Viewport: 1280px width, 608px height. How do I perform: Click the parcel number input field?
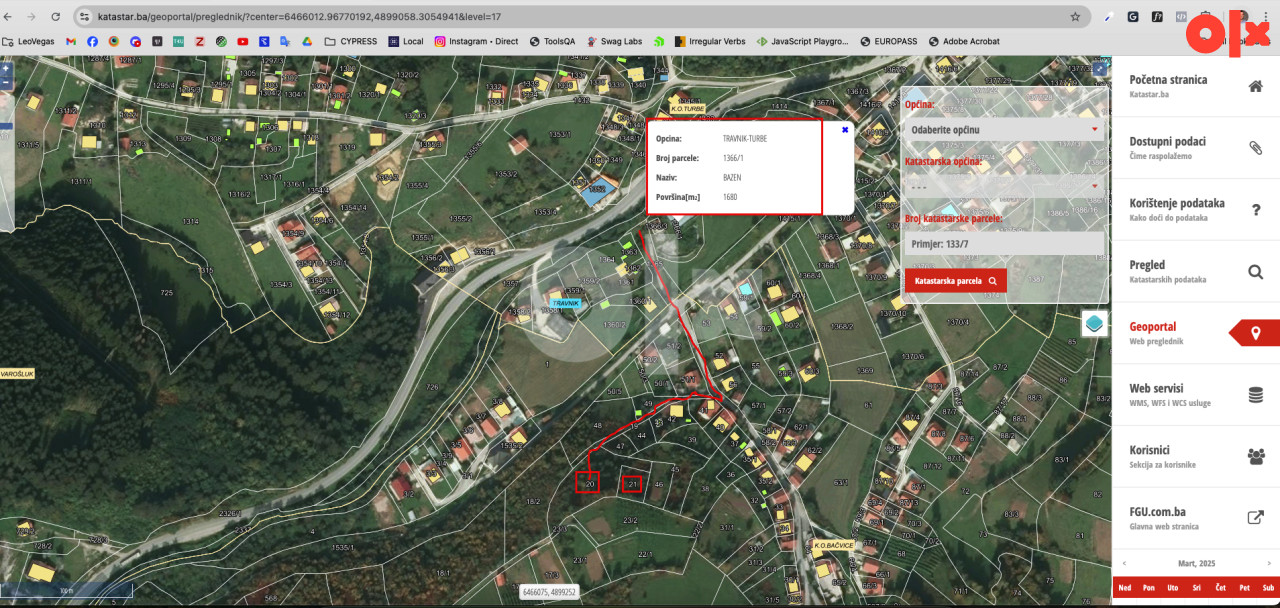(x=1004, y=243)
